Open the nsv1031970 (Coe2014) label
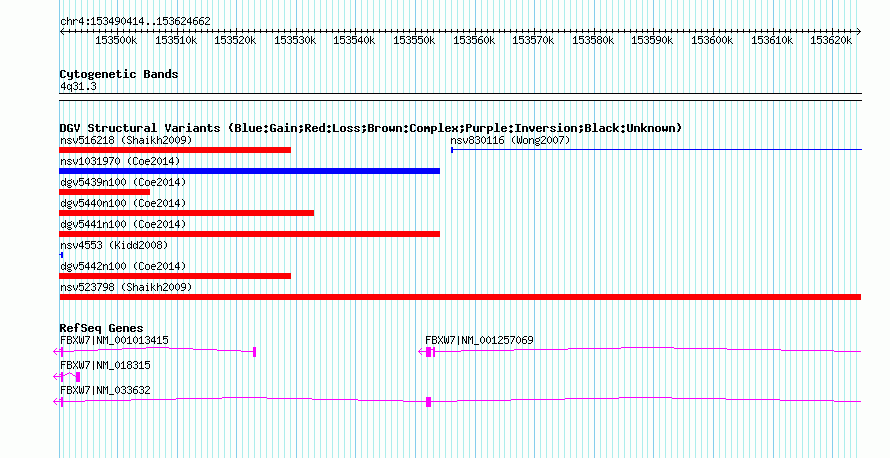This screenshot has width=890, height=458. click(x=120, y=161)
